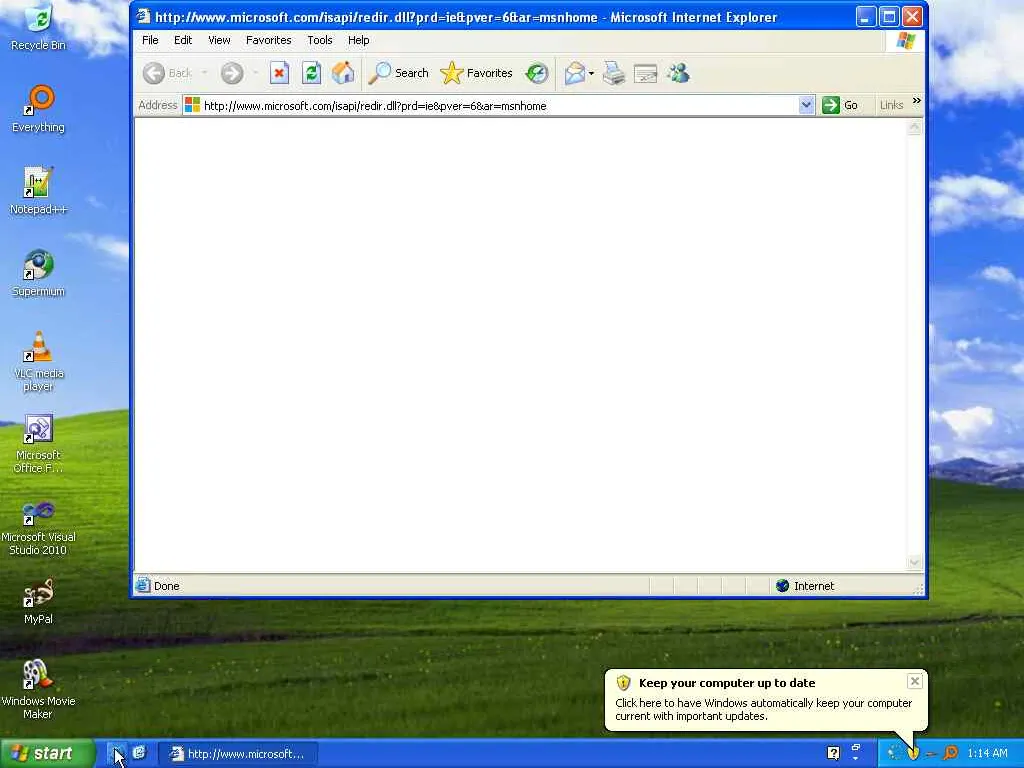Screen dimensions: 1024x768
Task: Click the Go button
Action: coord(840,105)
